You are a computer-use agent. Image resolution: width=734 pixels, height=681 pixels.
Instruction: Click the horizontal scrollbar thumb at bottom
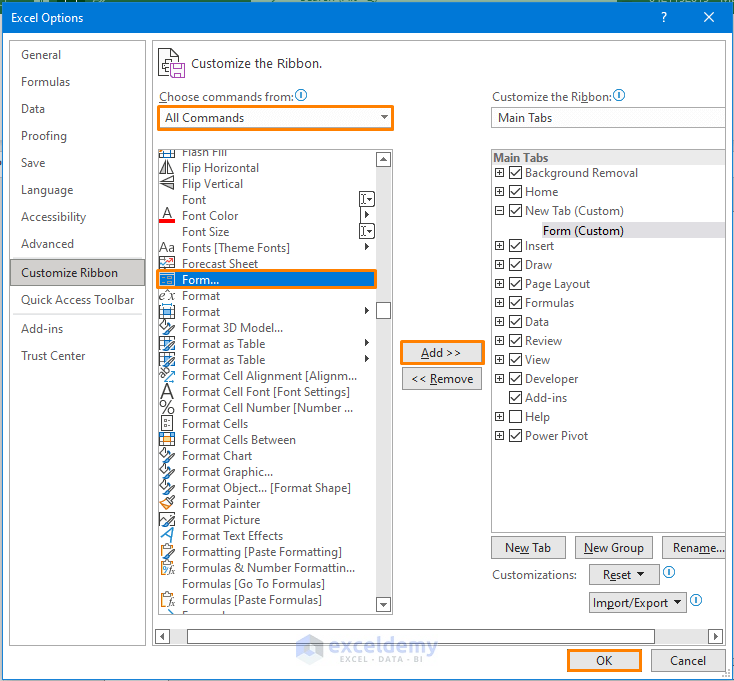pyautogui.click(x=420, y=637)
